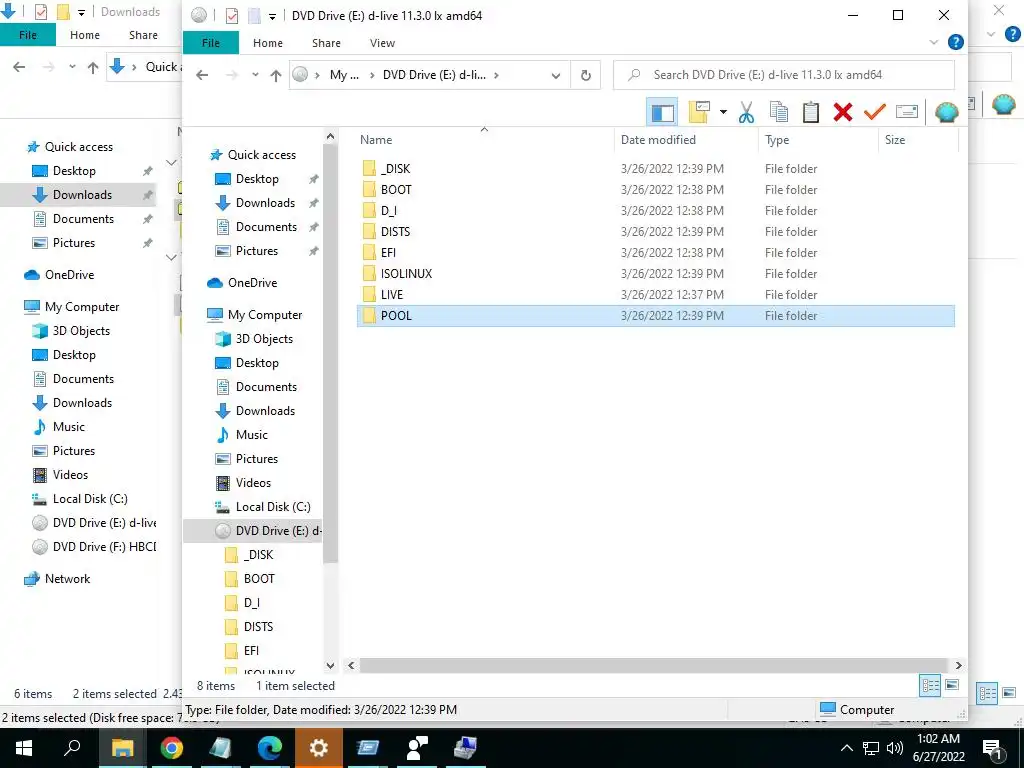Open Classic Explorer settings shell icon
Viewport: 1024px width, 768px height.
tap(946, 112)
